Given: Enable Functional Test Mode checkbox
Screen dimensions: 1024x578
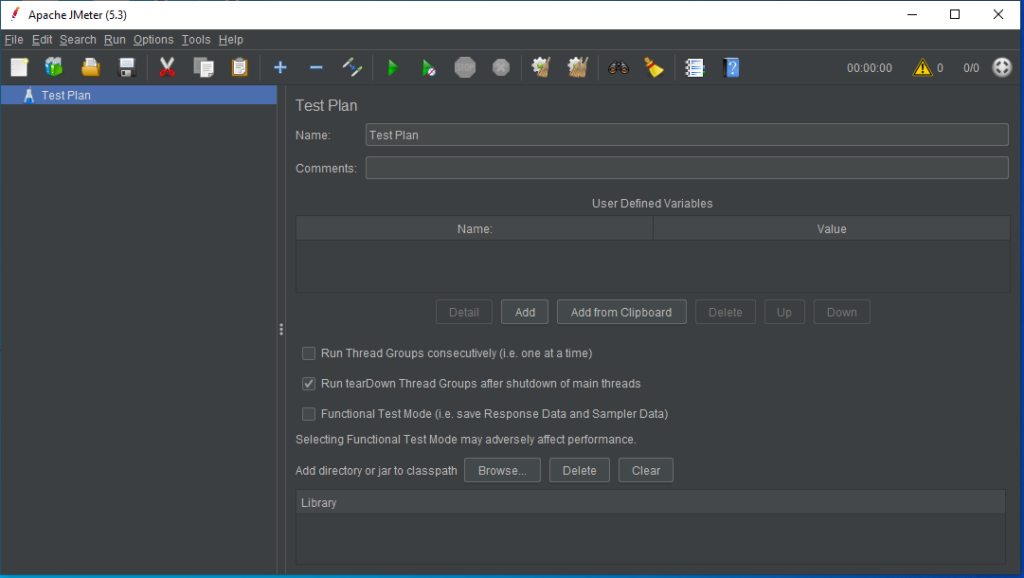Looking at the screenshot, I should pyautogui.click(x=309, y=413).
